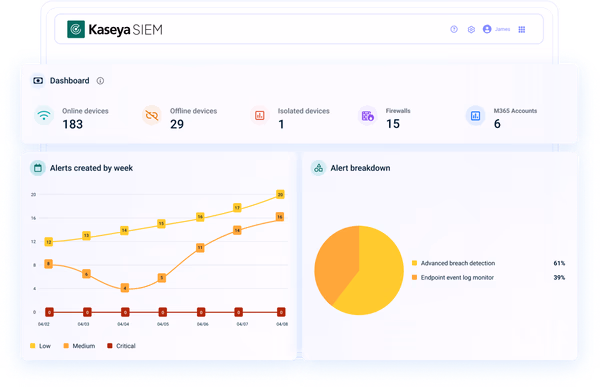Screen dimensions: 600x387
Task: Click the Isolated devices icon
Action: [x=259, y=115]
